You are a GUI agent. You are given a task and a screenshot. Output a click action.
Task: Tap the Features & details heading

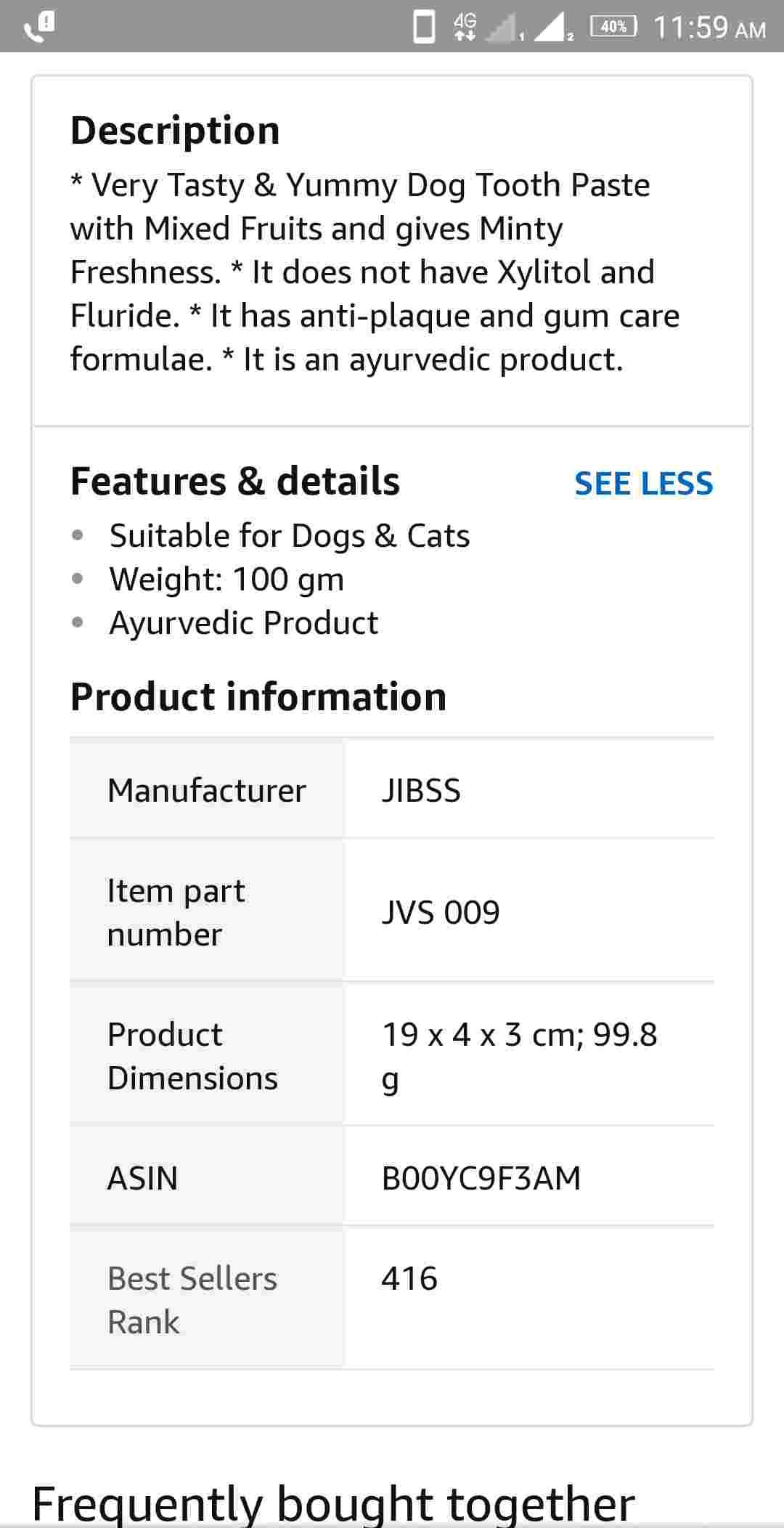coord(235,481)
